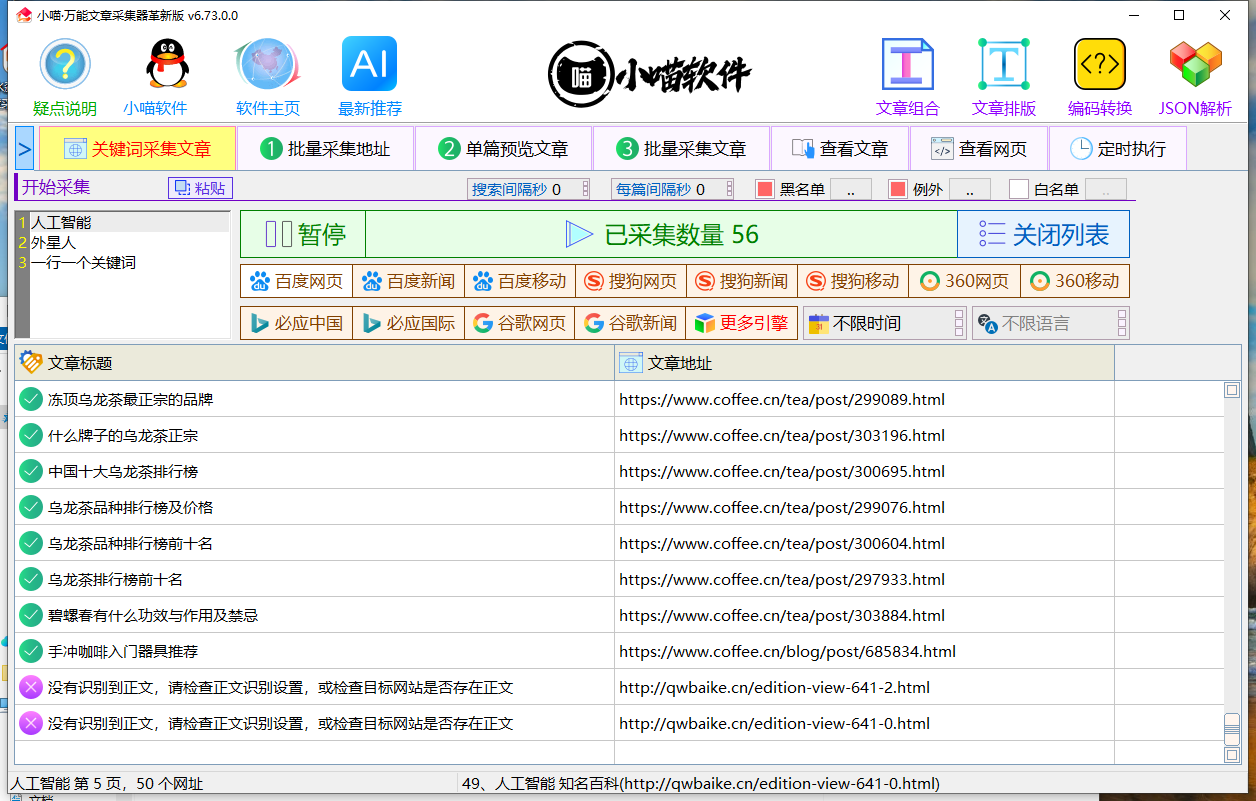1256x801 pixels.
Task: Select keyword 外星人 in the keyword list
Action: point(54,242)
